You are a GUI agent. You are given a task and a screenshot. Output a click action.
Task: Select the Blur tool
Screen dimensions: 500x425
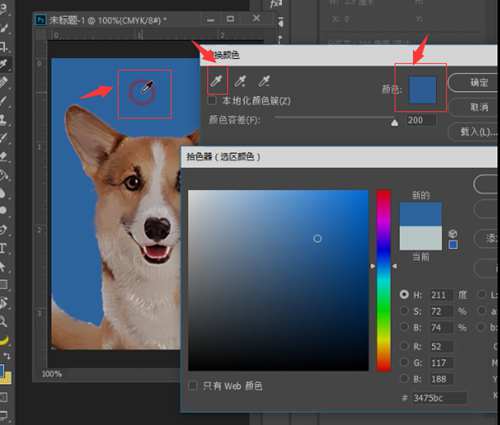click(x=3, y=193)
